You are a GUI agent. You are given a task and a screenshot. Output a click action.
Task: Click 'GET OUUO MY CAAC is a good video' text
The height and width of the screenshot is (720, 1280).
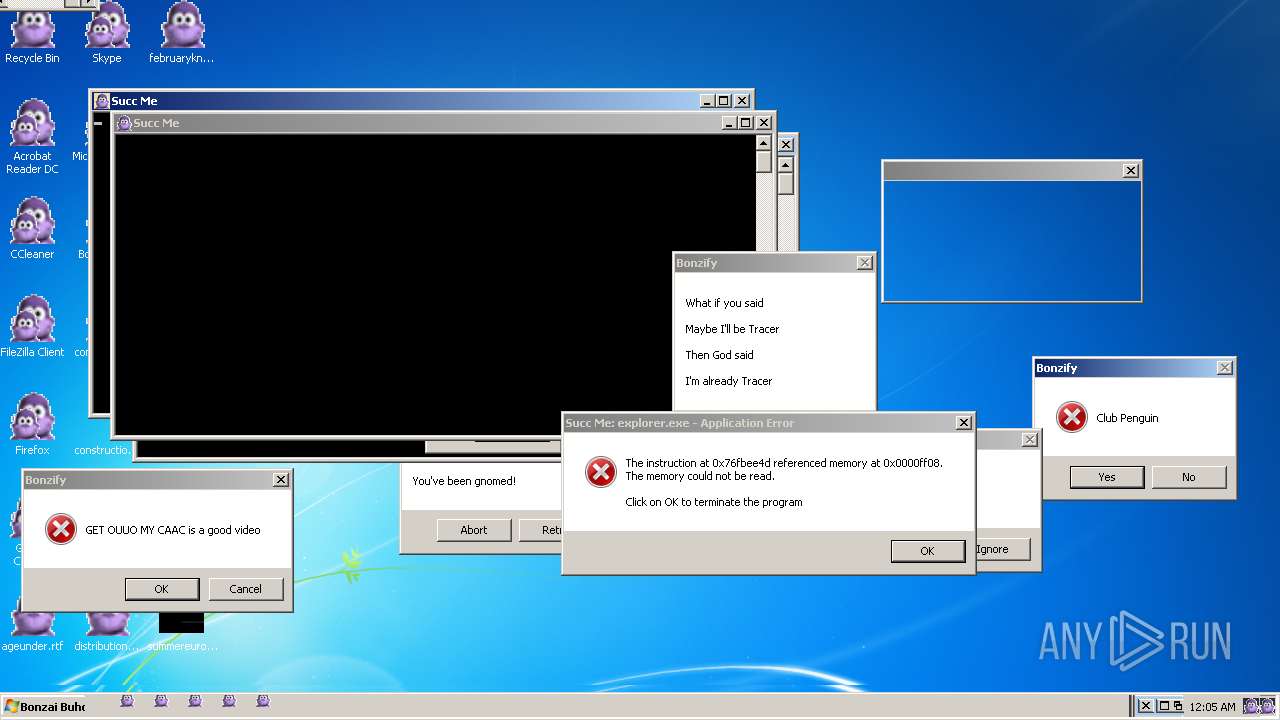pos(173,530)
